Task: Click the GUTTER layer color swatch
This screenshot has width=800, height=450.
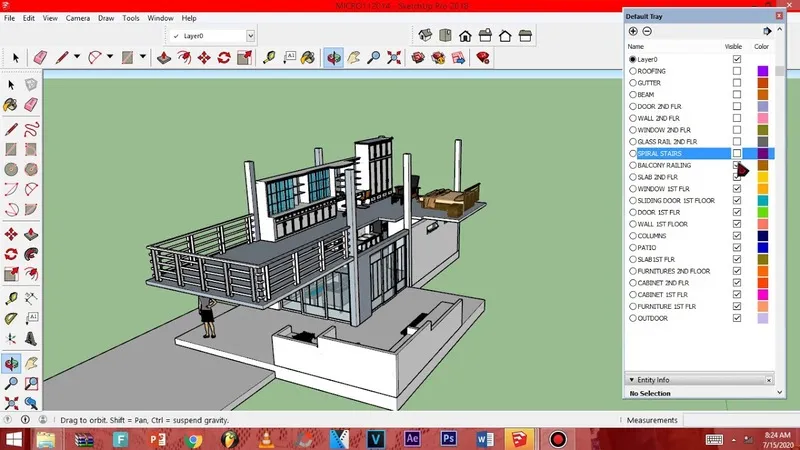Action: (x=763, y=83)
